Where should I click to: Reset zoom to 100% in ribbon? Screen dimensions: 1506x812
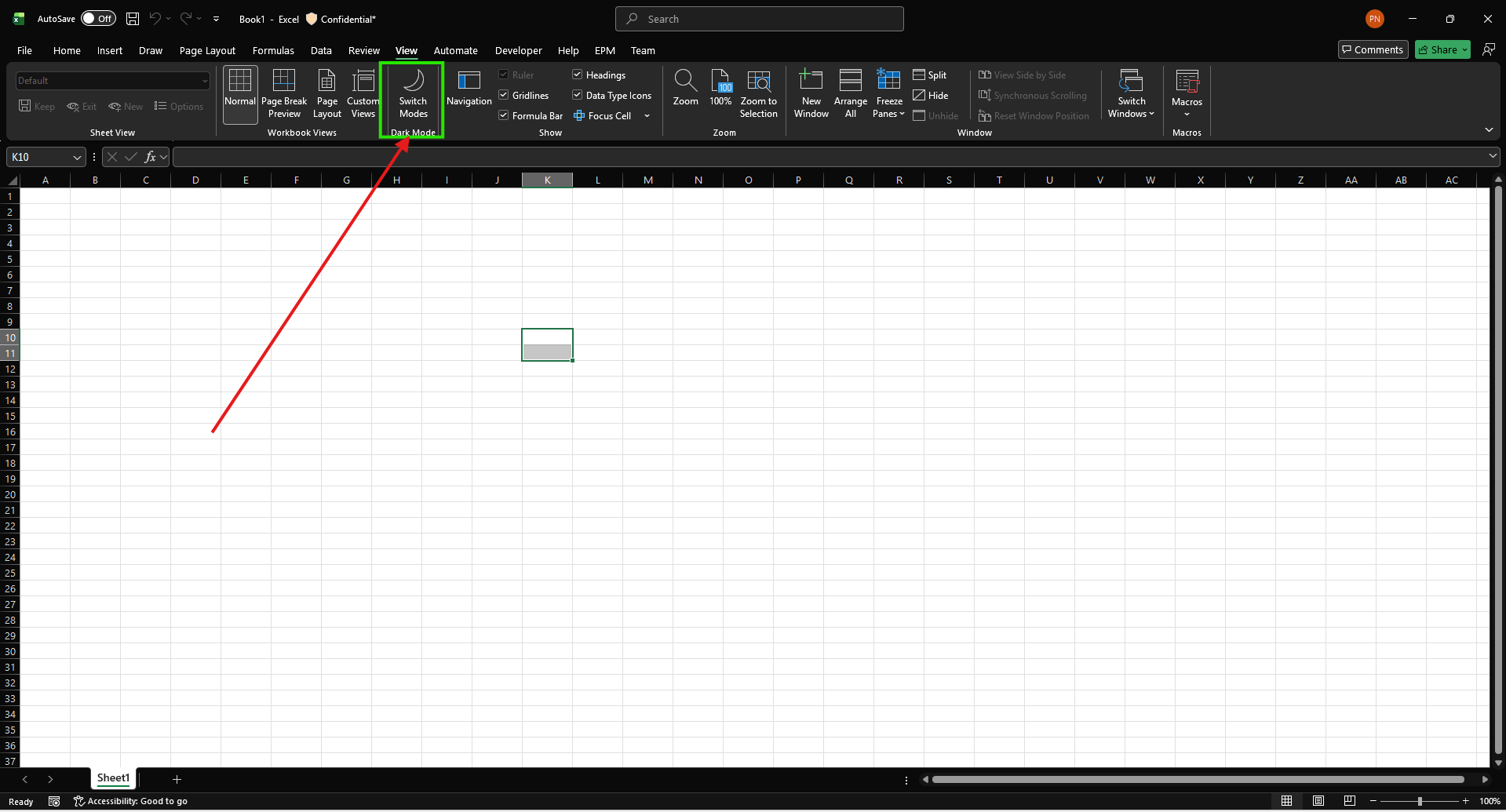tap(720, 89)
